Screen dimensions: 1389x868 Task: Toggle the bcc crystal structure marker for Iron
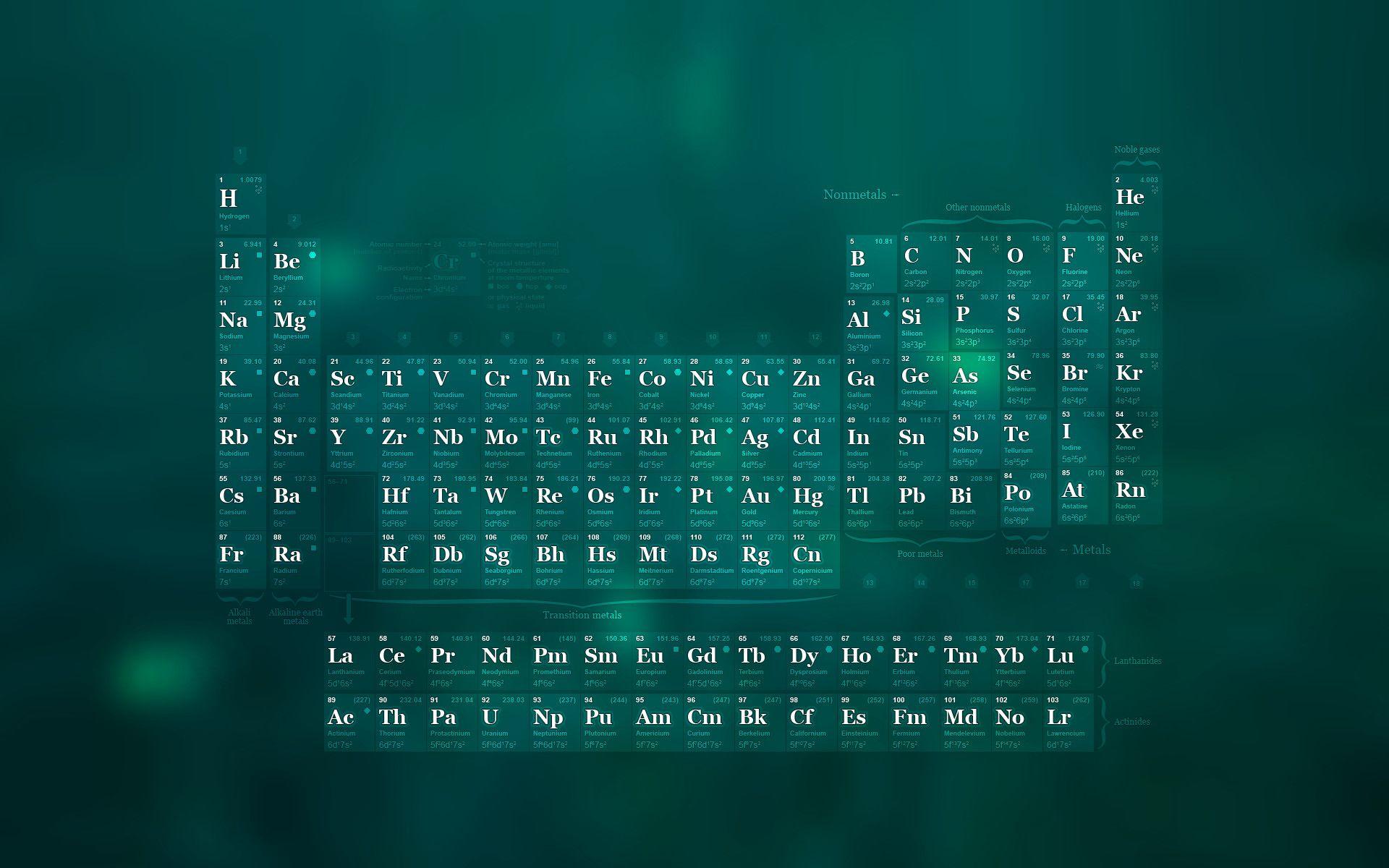click(x=628, y=372)
